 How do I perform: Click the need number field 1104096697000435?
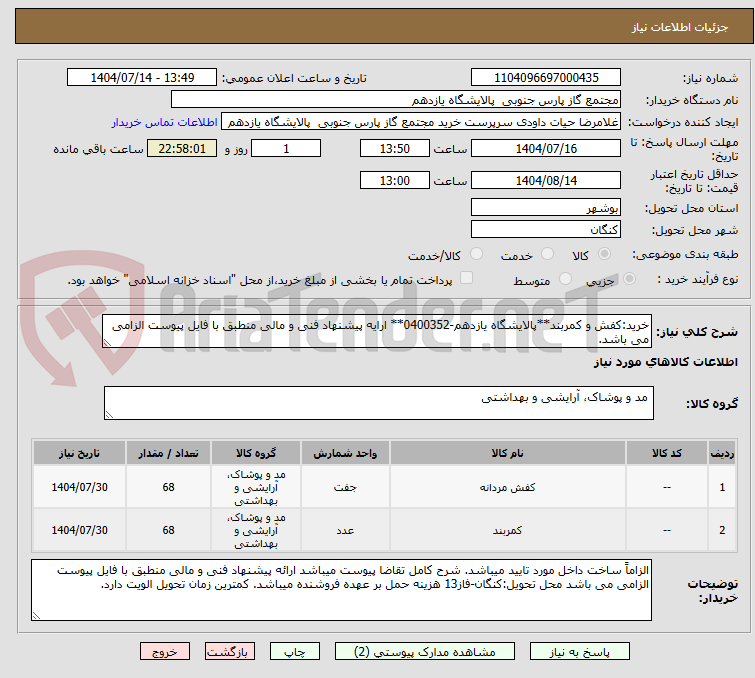pyautogui.click(x=546, y=78)
